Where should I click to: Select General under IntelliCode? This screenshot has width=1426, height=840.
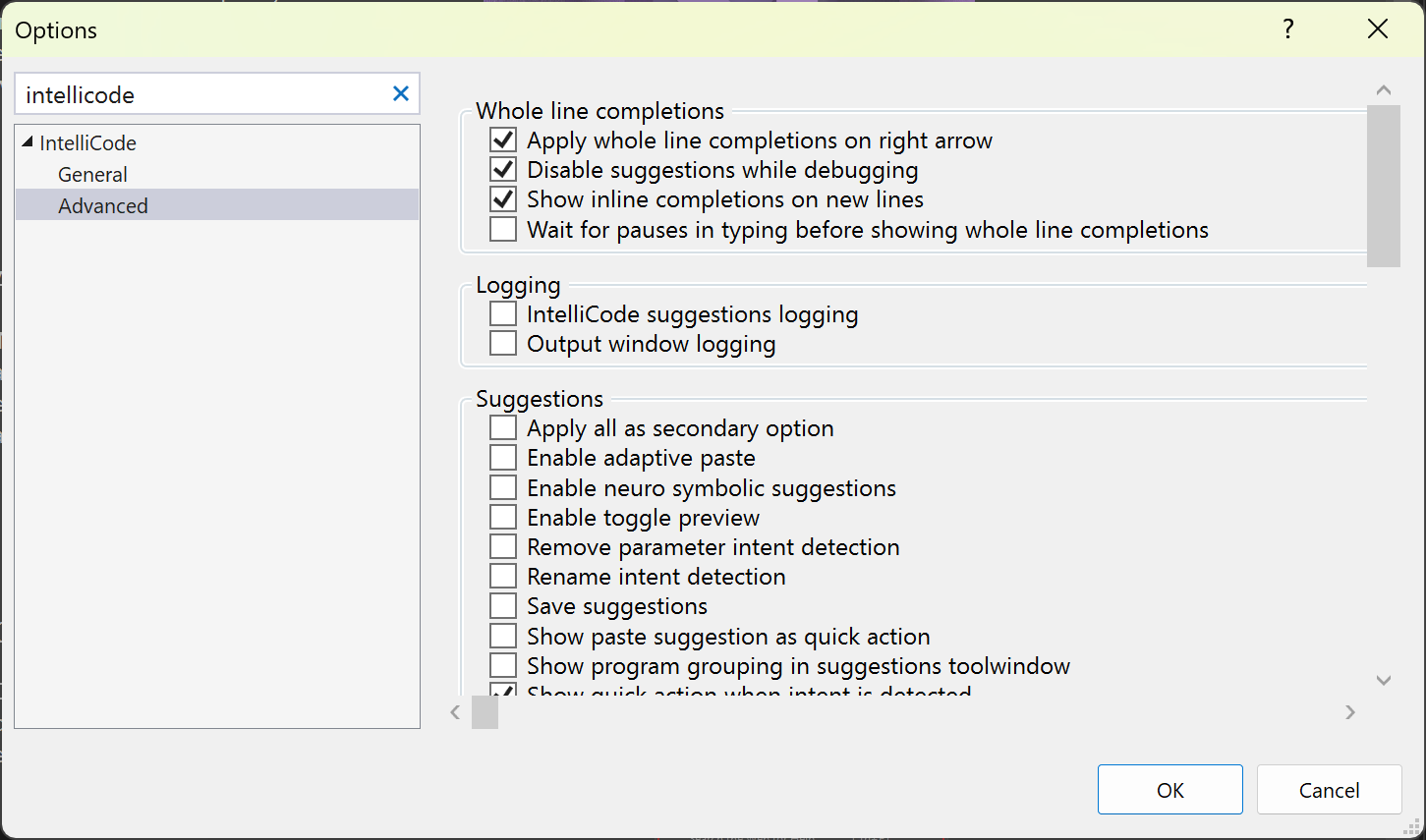coord(92,174)
